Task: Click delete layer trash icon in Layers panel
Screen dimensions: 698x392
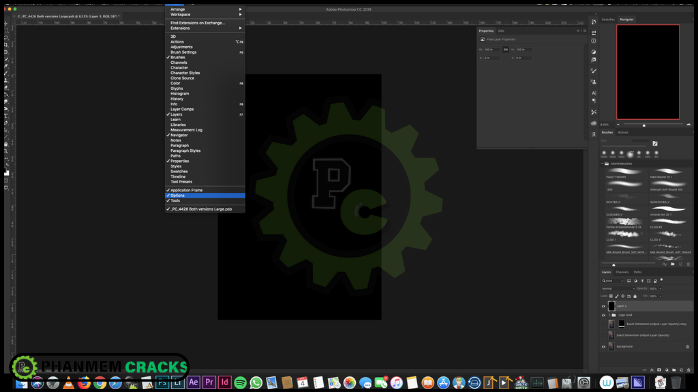Action: tap(688, 370)
